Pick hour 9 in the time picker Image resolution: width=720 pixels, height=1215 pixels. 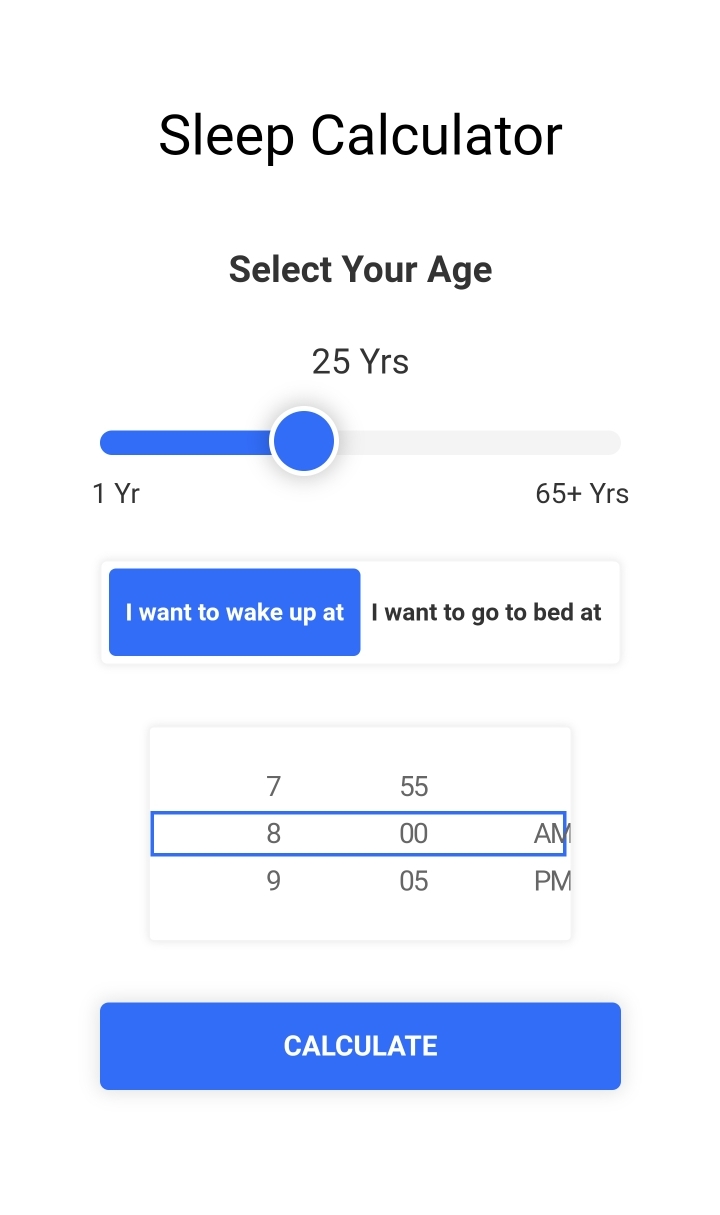click(x=273, y=881)
